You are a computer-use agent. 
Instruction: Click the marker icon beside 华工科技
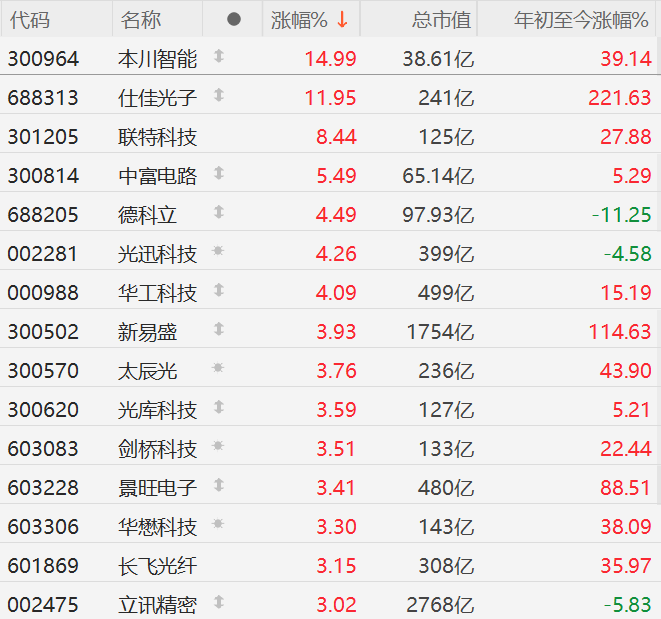point(218,290)
